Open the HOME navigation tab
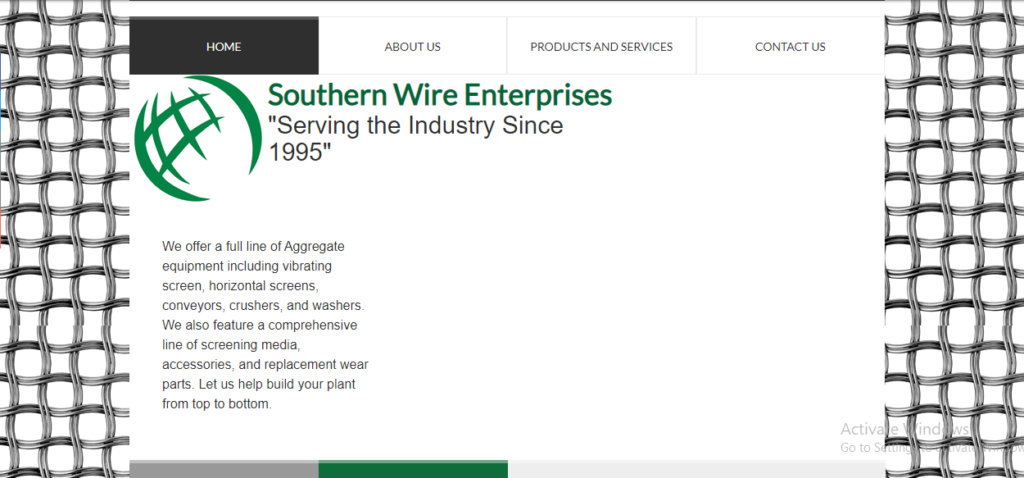1024x478 pixels. tap(224, 46)
